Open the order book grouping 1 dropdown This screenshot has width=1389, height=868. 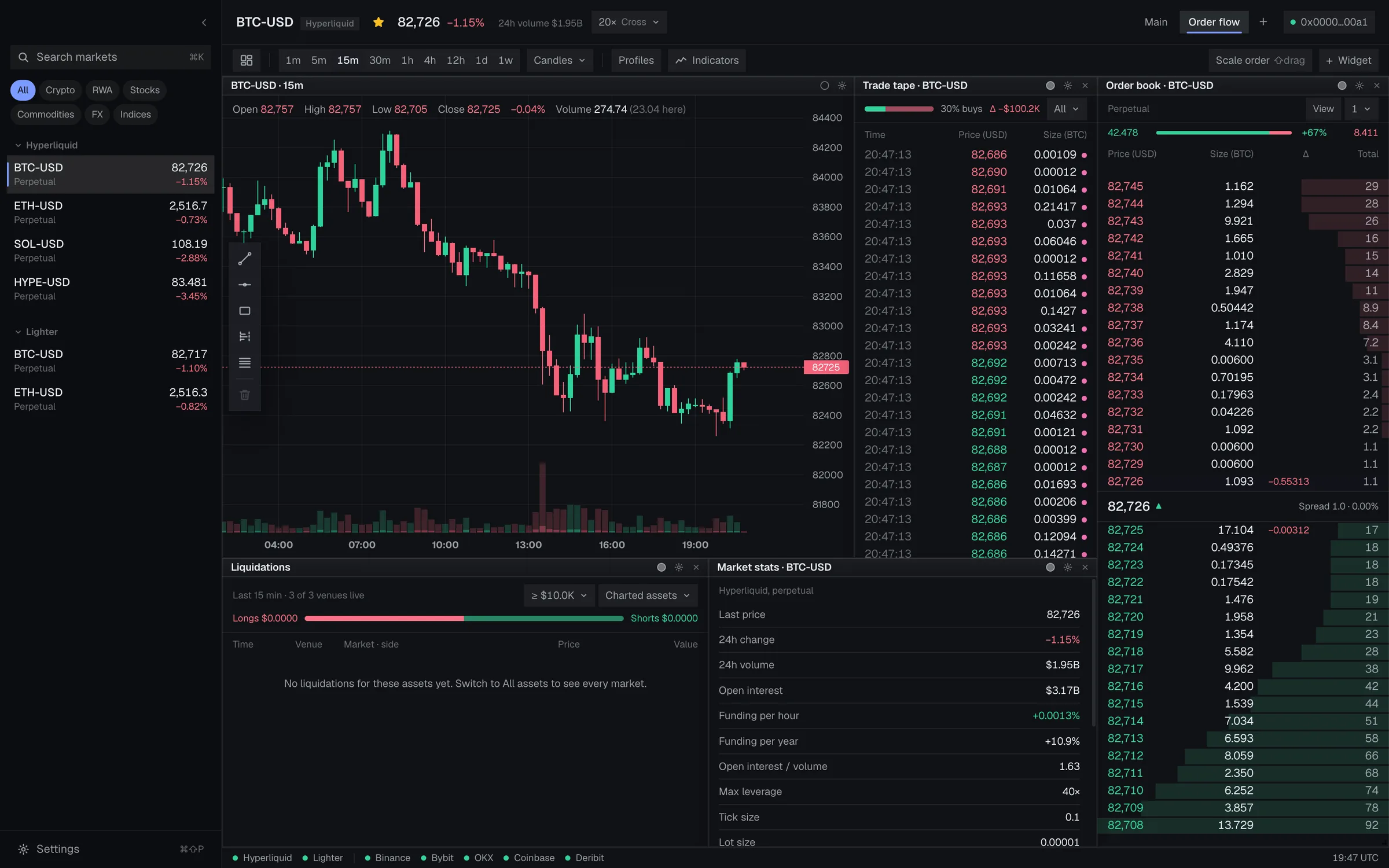point(1361,109)
